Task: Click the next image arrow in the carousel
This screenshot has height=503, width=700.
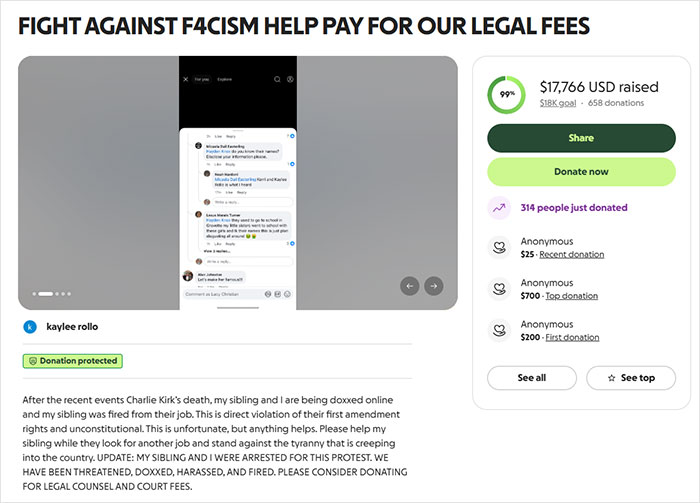Action: pyautogui.click(x=433, y=286)
